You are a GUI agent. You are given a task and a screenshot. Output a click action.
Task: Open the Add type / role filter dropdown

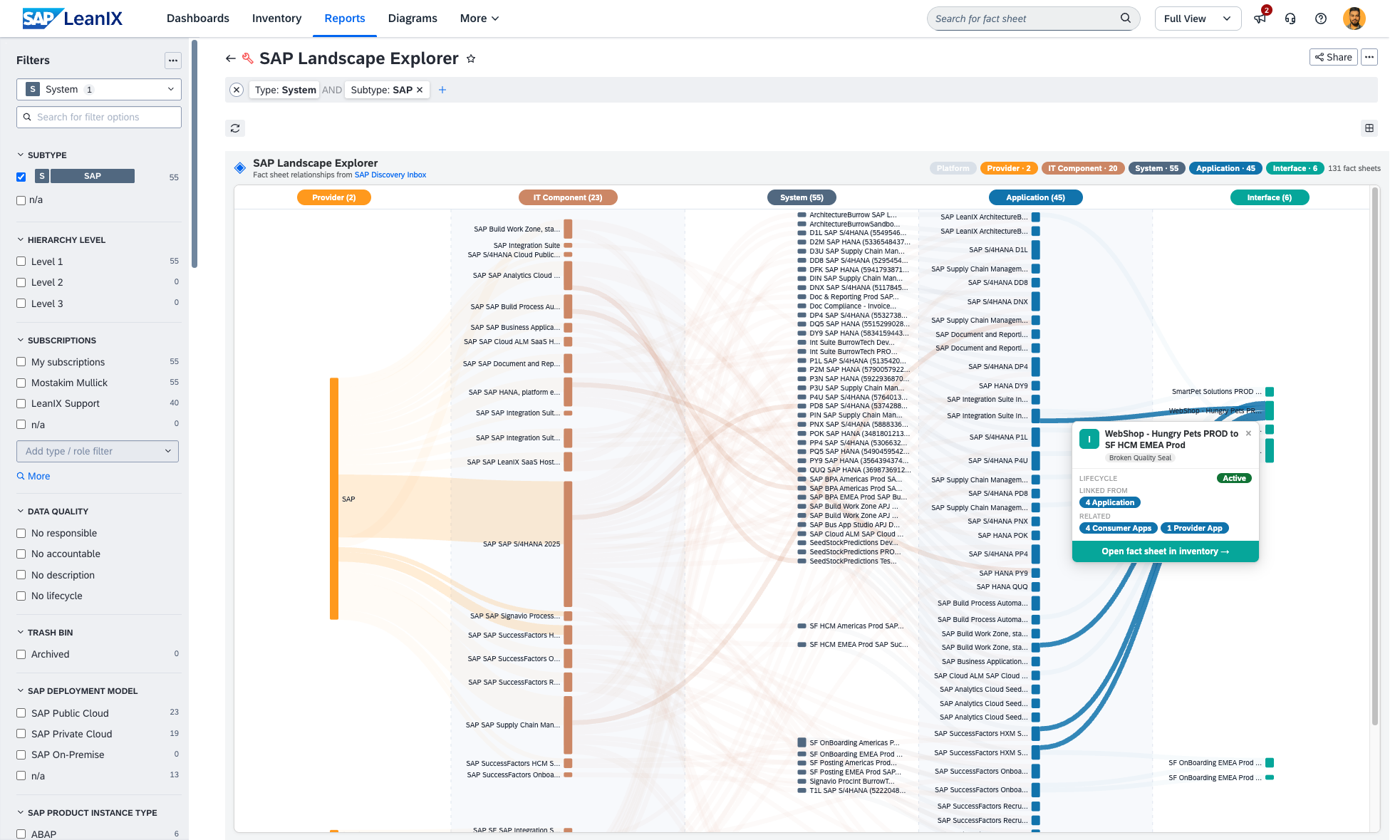98,451
